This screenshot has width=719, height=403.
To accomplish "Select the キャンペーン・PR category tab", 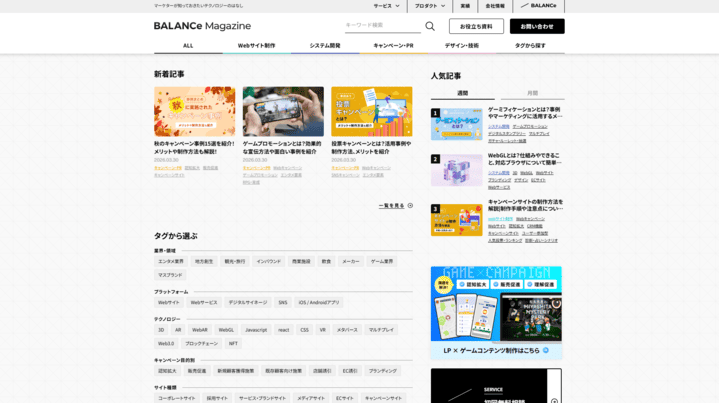I will click(x=393, y=46).
